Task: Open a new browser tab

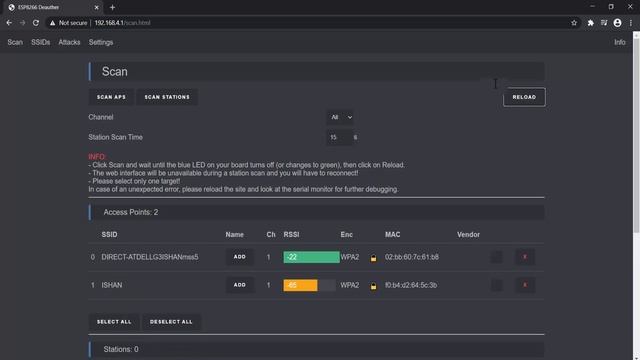Action: tap(112, 7)
